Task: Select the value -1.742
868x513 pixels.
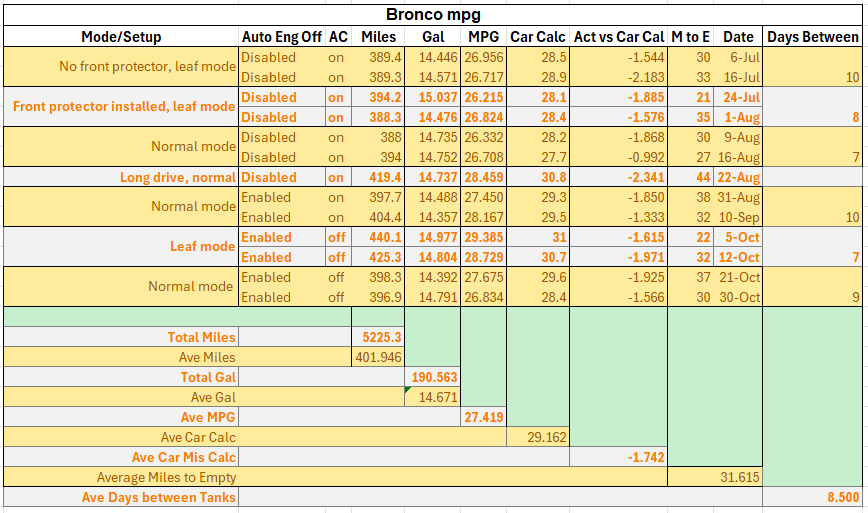Action: pyautogui.click(x=618, y=457)
